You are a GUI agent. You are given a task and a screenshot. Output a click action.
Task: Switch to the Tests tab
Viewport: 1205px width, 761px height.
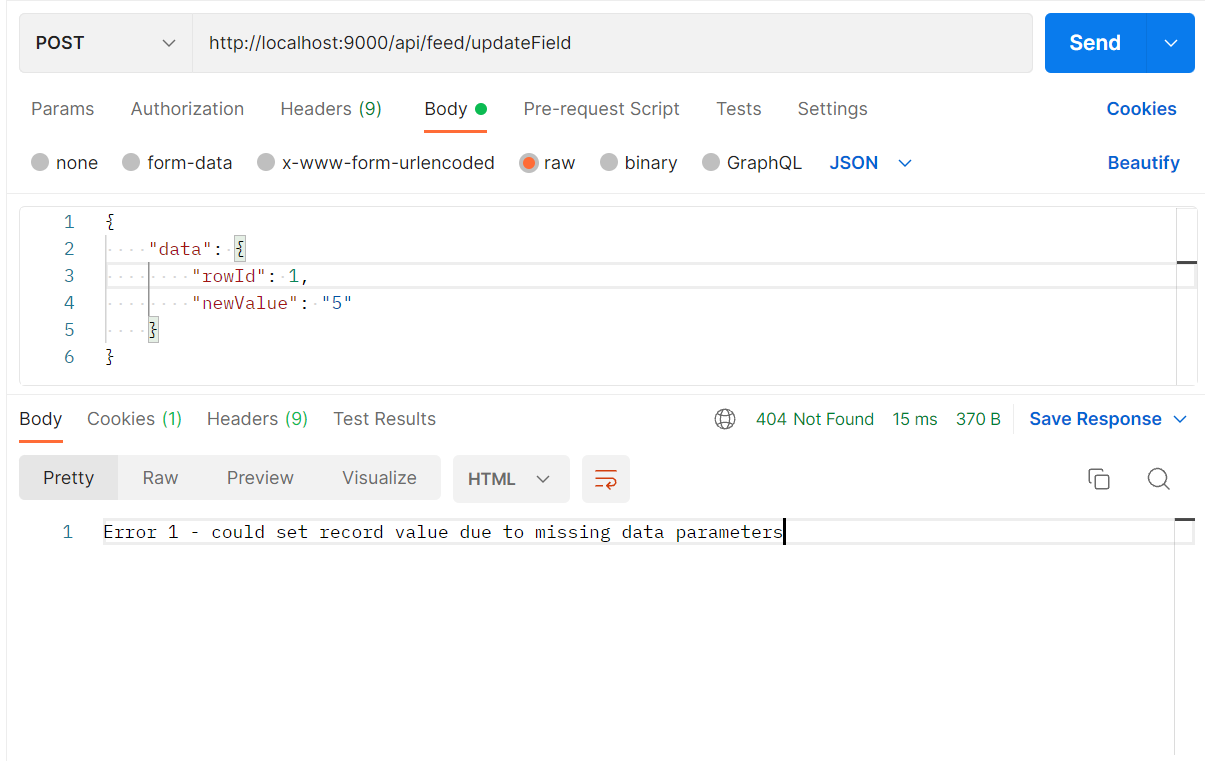[x=739, y=109]
